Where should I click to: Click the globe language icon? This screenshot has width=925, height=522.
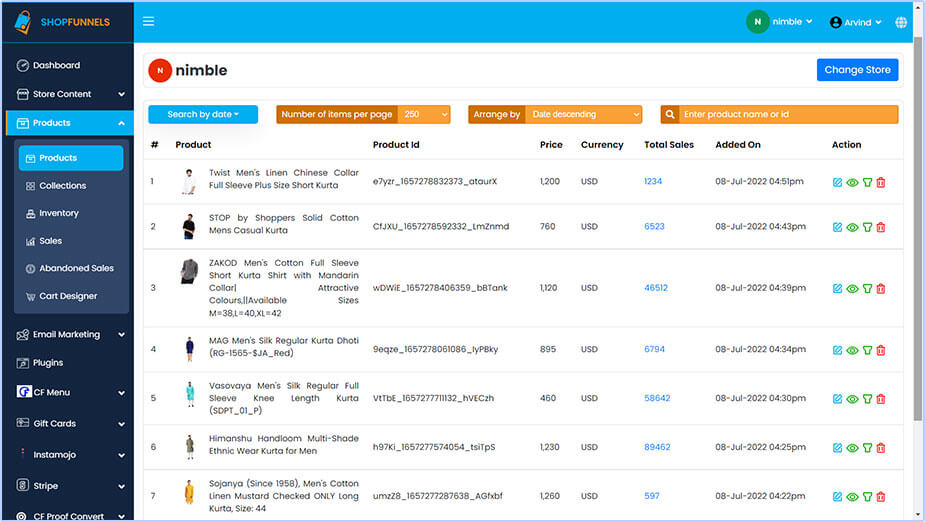click(901, 22)
